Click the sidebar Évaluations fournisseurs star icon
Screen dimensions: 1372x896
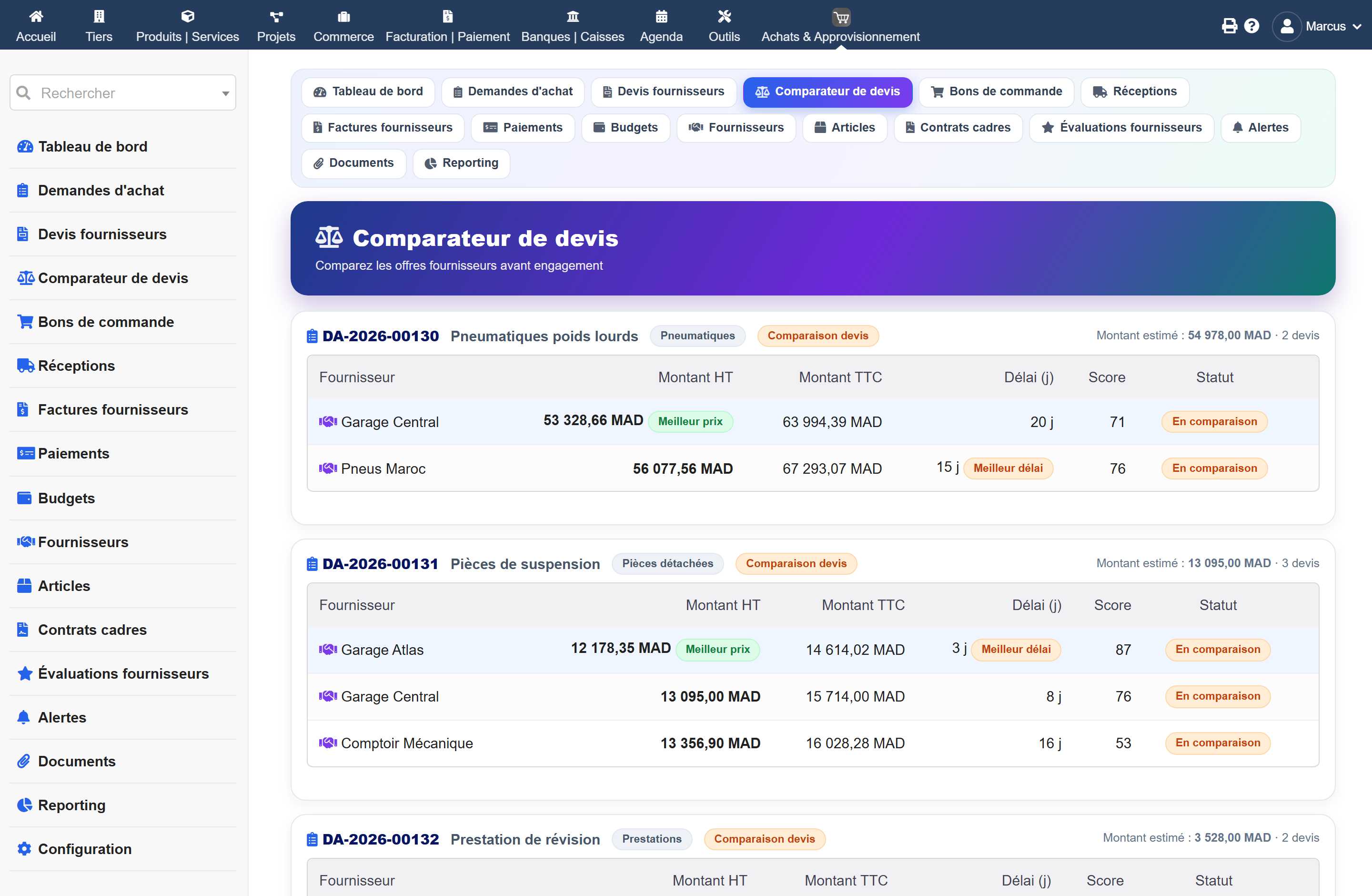(x=25, y=673)
